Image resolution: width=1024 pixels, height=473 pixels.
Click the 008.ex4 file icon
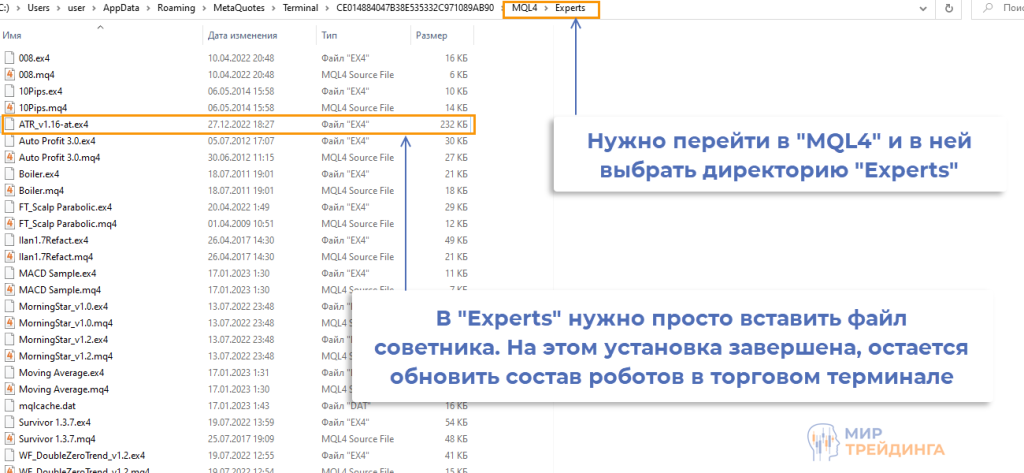point(11,58)
